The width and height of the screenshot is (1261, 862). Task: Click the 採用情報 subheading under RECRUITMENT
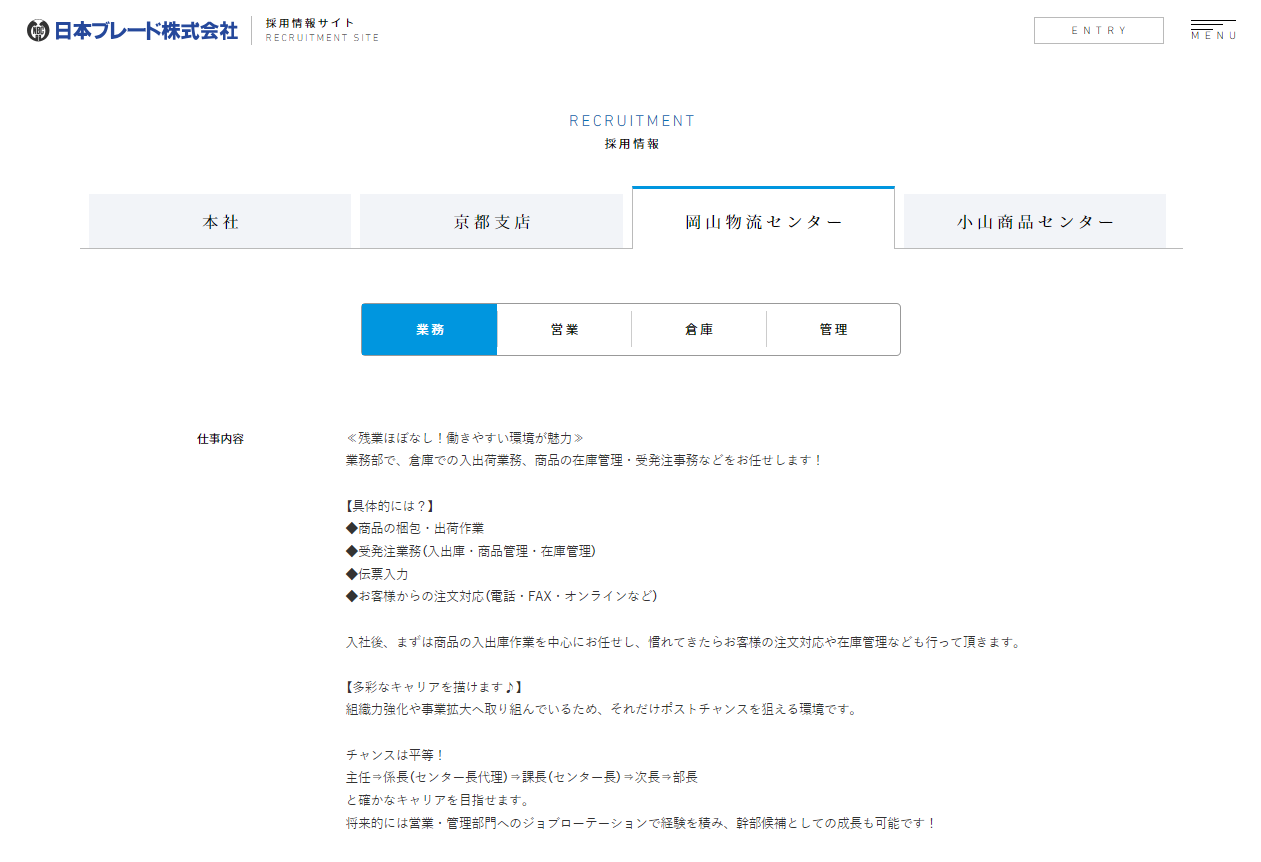[x=631, y=144]
